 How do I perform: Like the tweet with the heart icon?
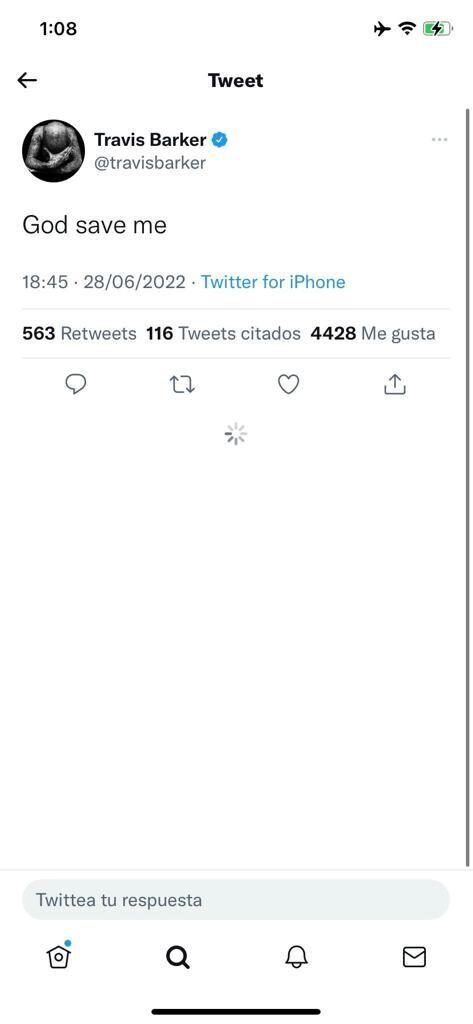[288, 385]
